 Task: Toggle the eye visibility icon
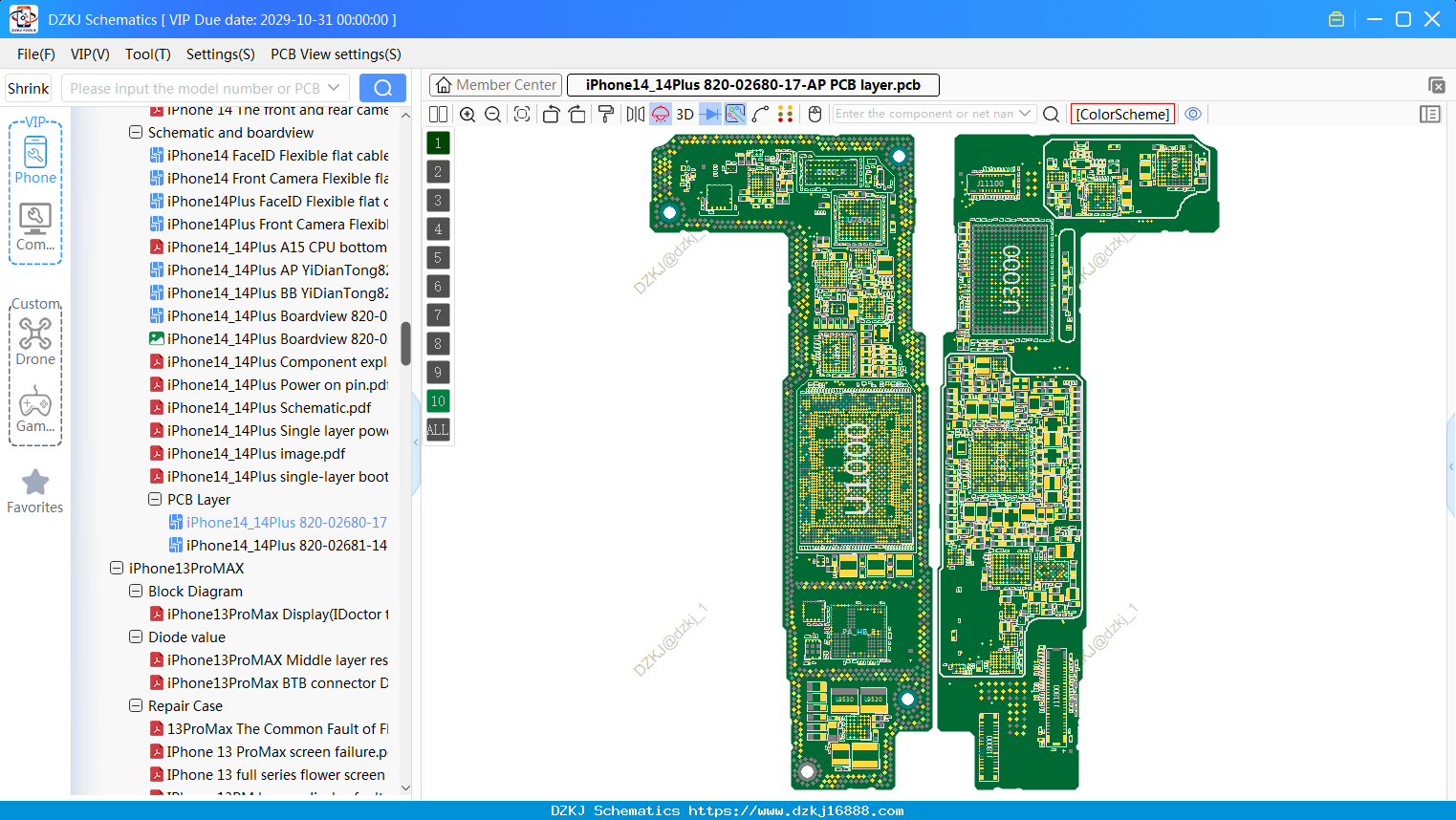(1193, 114)
